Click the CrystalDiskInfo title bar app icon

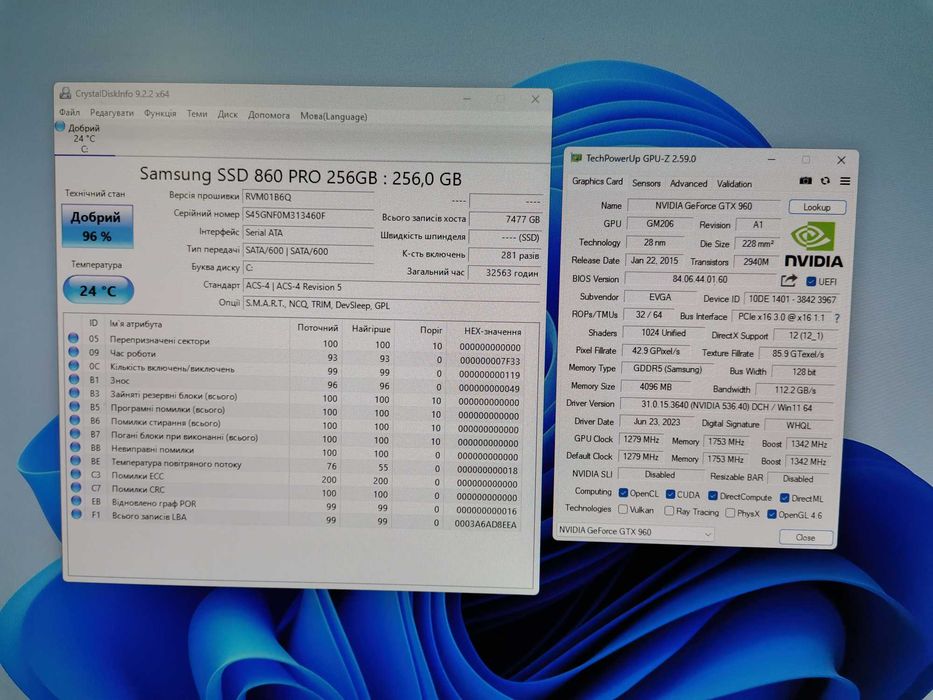point(65,93)
